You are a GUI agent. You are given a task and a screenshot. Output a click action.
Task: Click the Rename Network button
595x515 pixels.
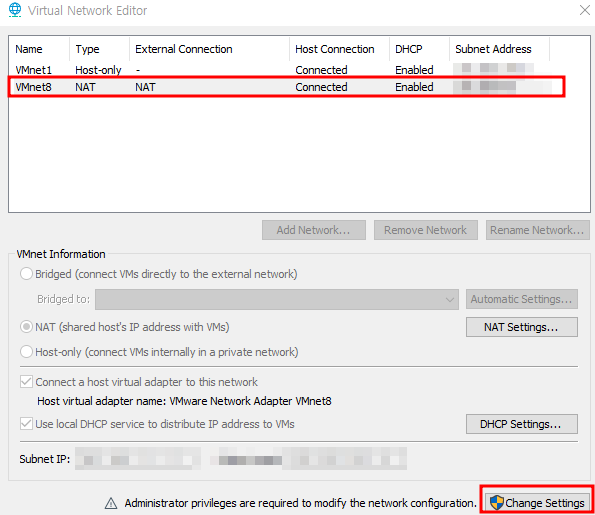click(538, 230)
